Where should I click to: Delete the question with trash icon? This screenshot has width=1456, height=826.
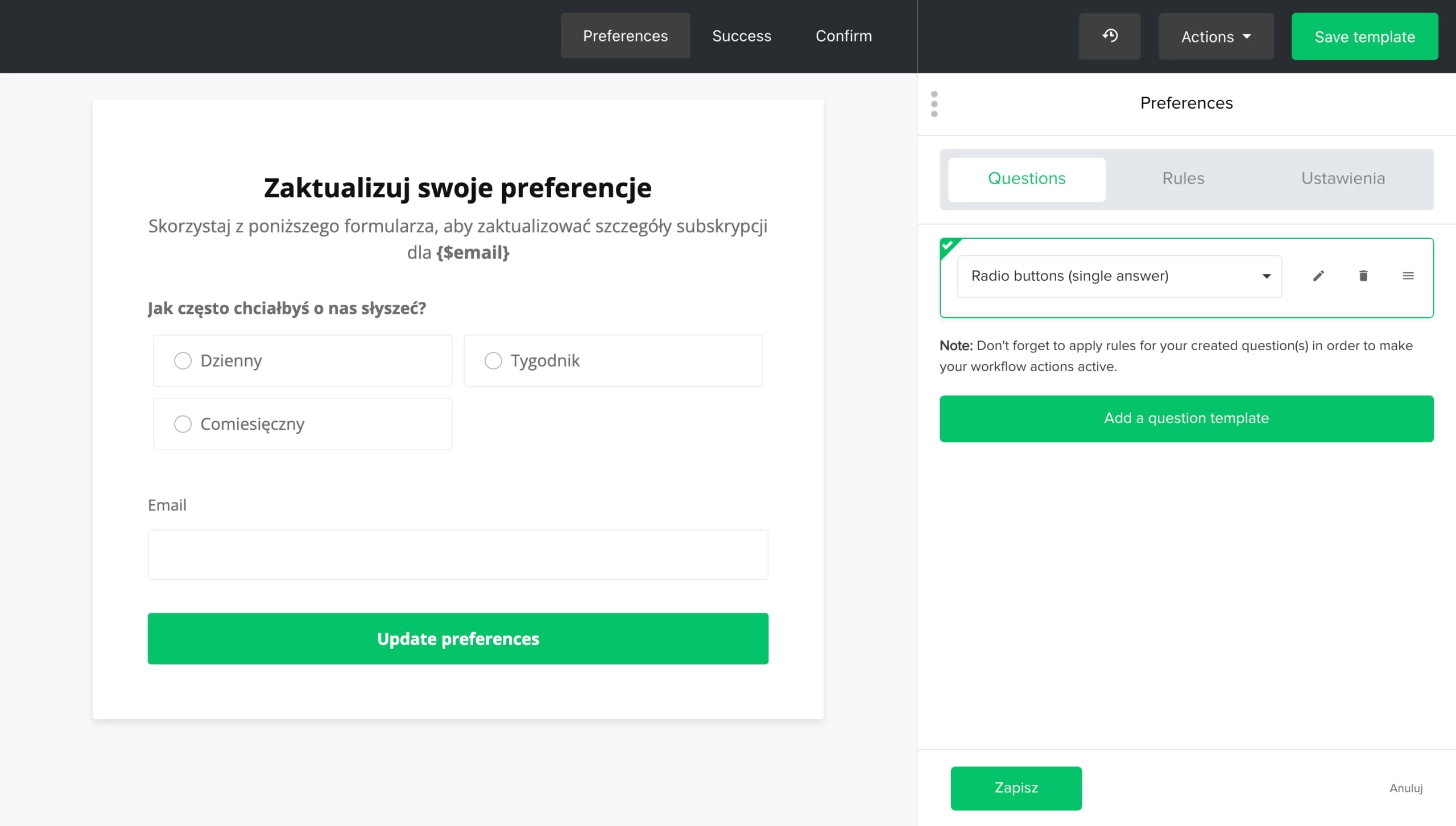click(x=1363, y=276)
